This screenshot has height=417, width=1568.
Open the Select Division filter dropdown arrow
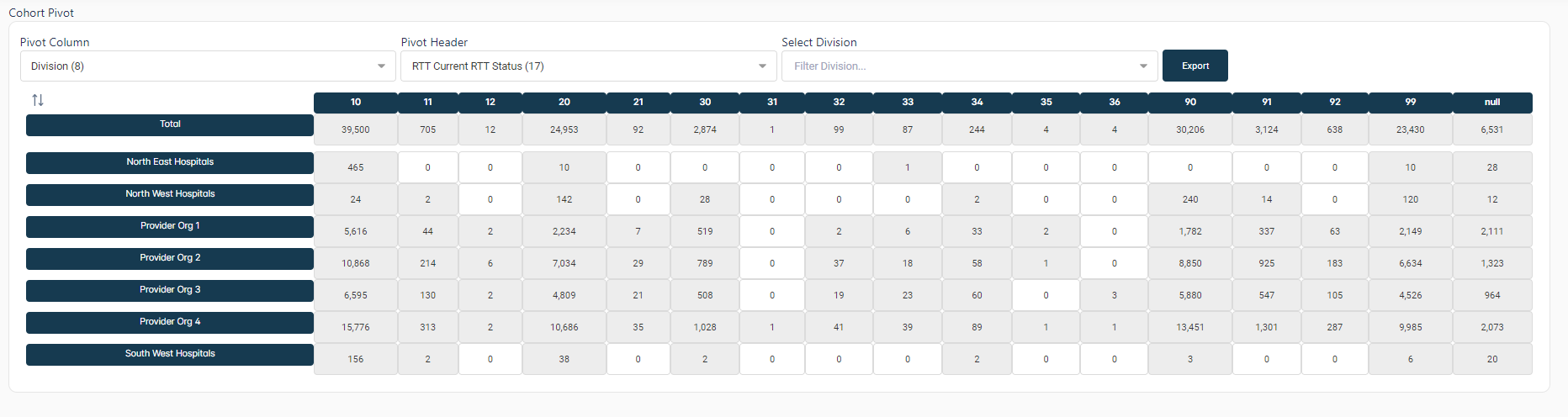click(1143, 66)
